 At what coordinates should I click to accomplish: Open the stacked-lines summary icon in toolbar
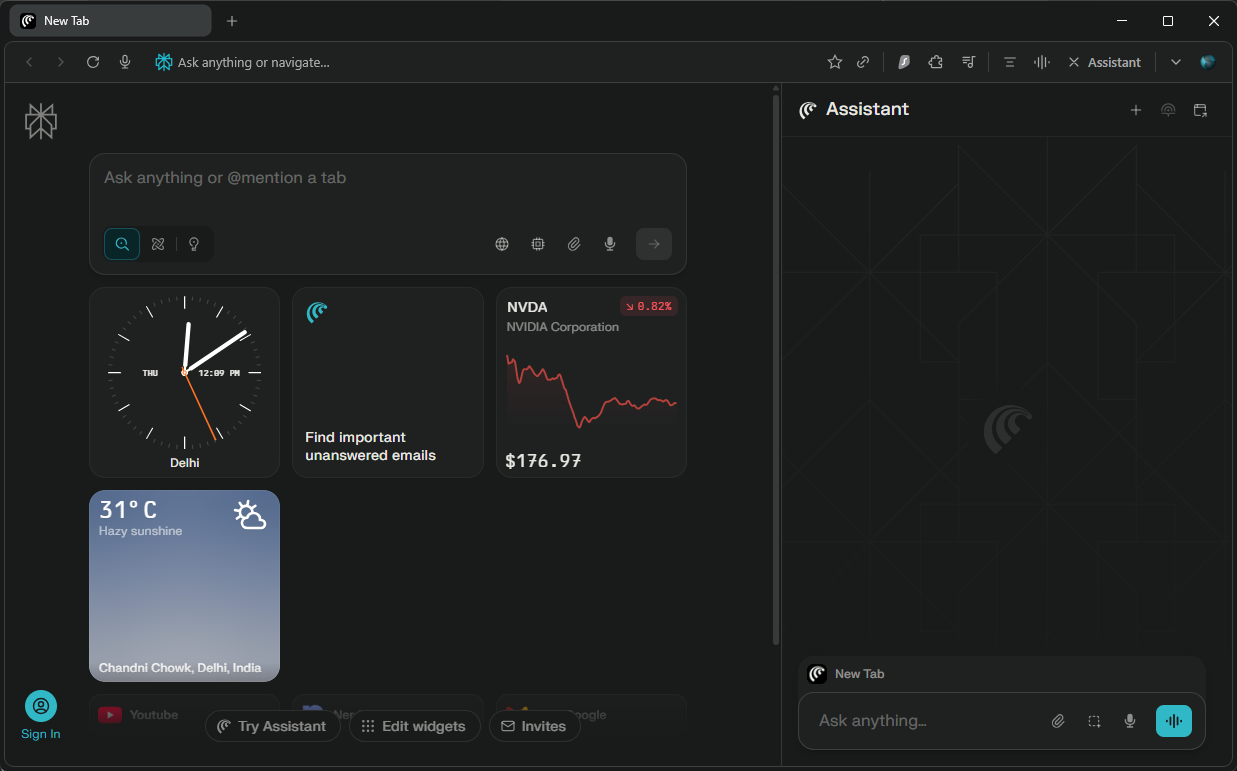pos(1010,62)
